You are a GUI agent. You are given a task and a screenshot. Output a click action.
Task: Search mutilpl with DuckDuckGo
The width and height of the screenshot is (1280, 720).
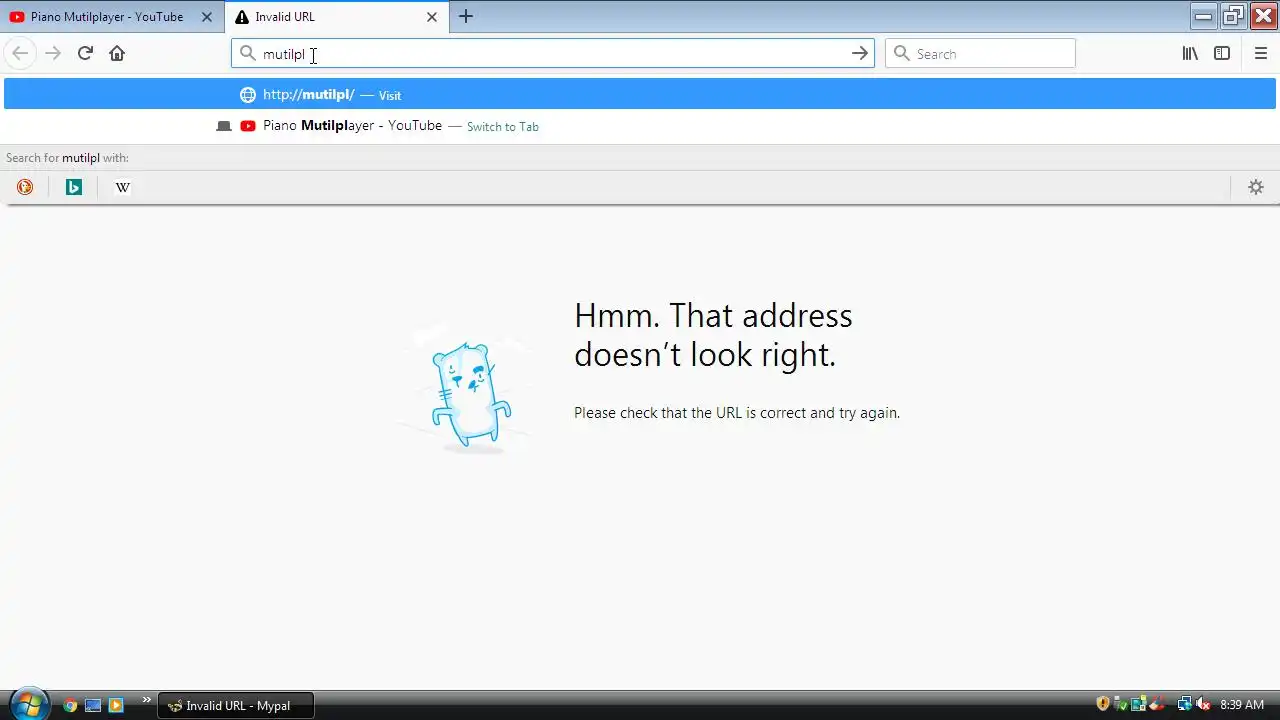coord(25,187)
